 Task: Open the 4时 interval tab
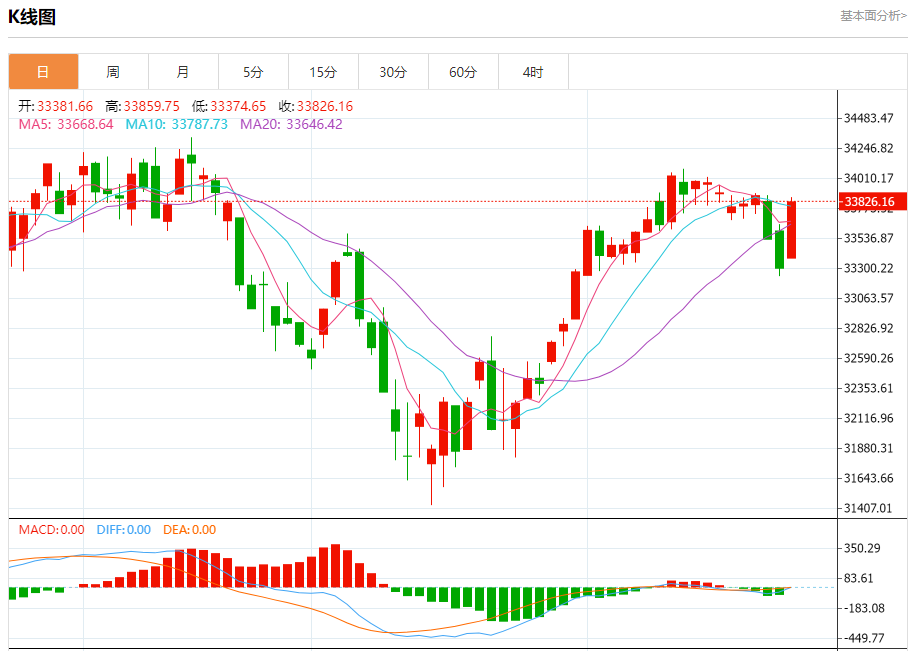533,72
